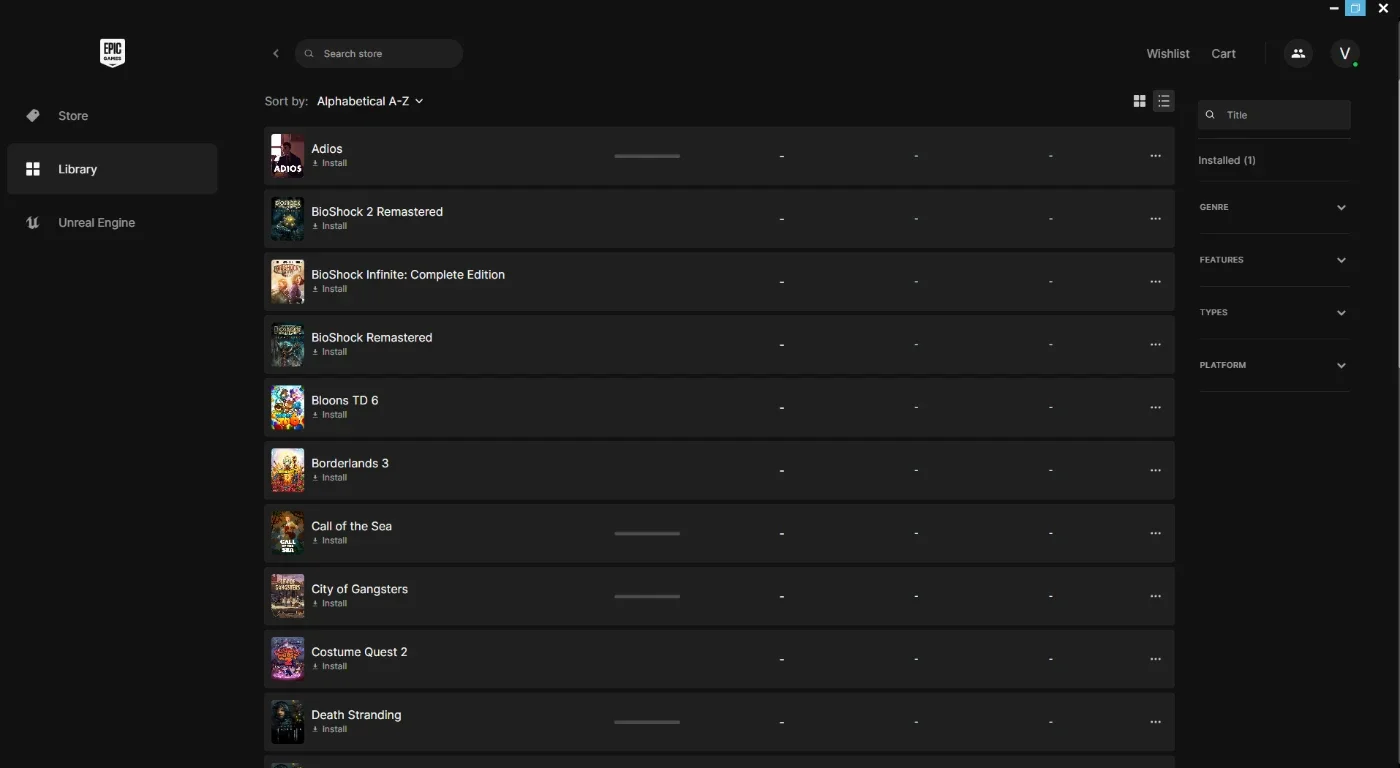Image resolution: width=1400 pixels, height=768 pixels.
Task: Switch library to grid view
Action: tap(1139, 101)
